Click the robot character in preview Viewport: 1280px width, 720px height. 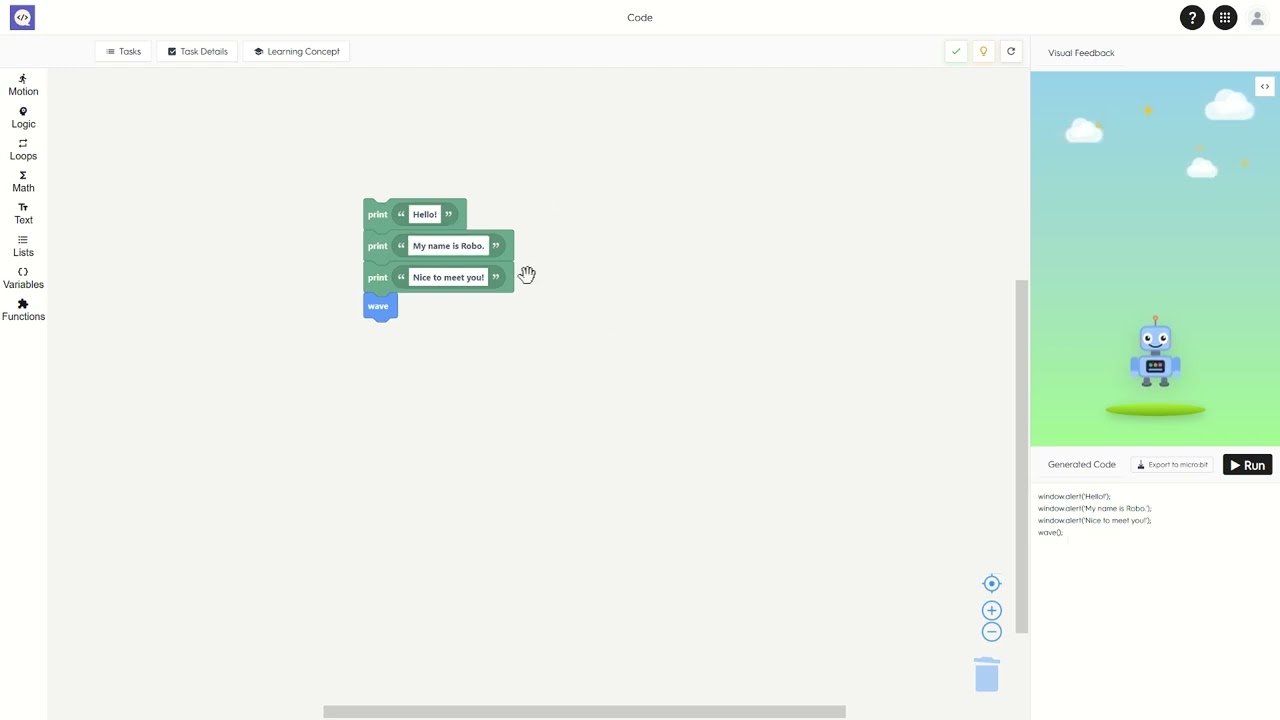tap(1155, 352)
